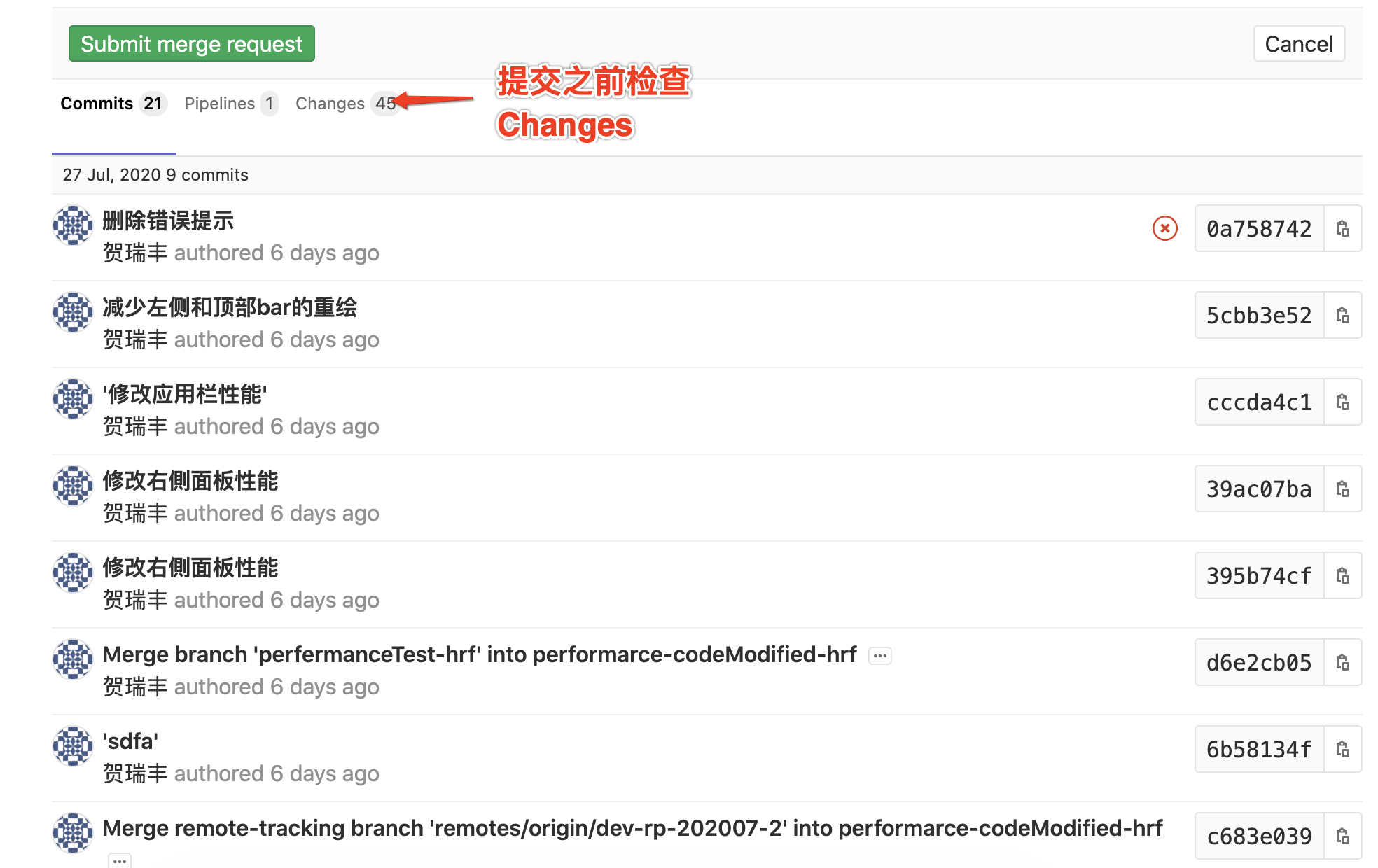Click the Cancel button
The height and width of the screenshot is (868, 1378).
(x=1299, y=43)
